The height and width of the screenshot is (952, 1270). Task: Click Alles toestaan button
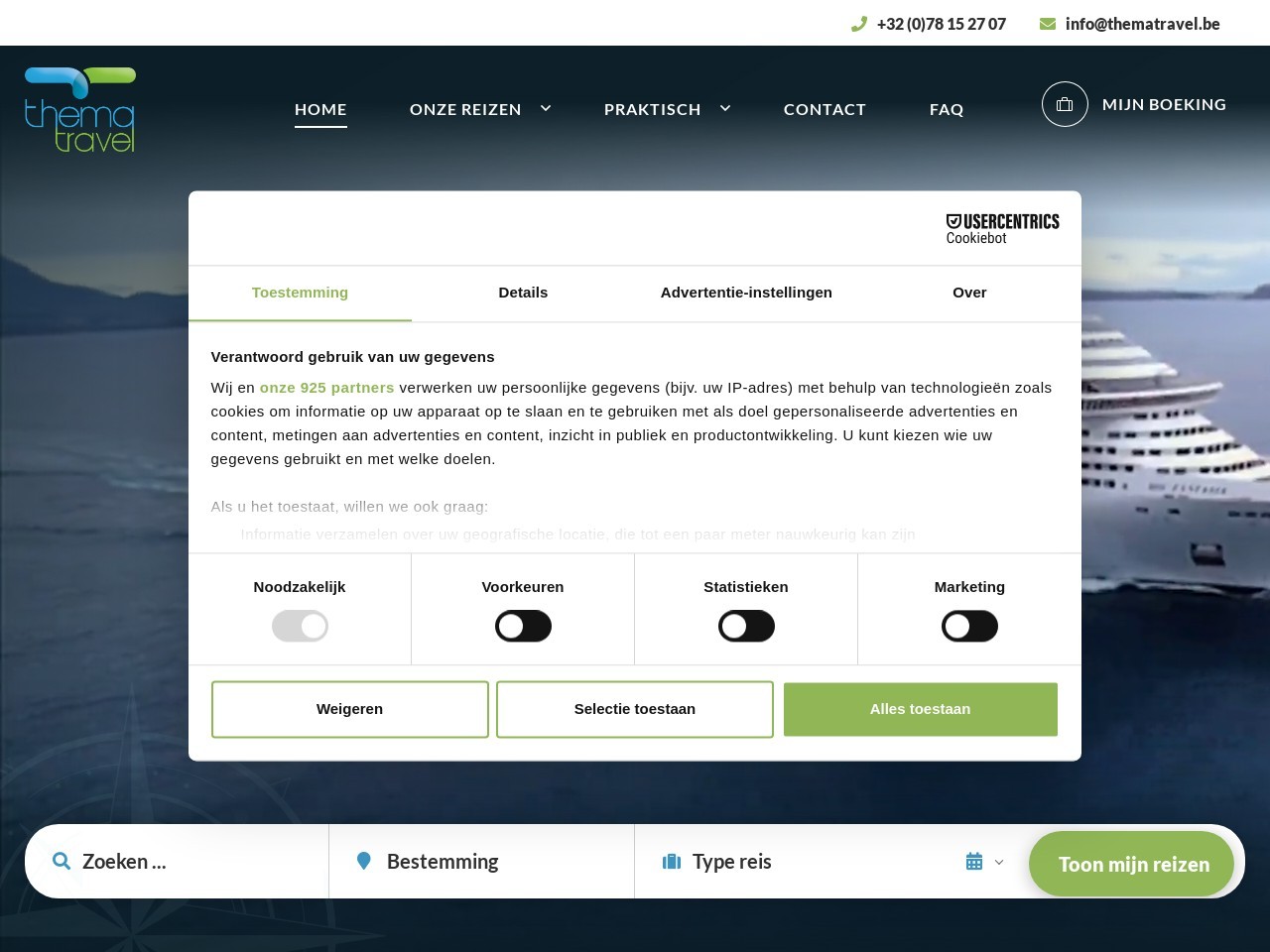921,709
